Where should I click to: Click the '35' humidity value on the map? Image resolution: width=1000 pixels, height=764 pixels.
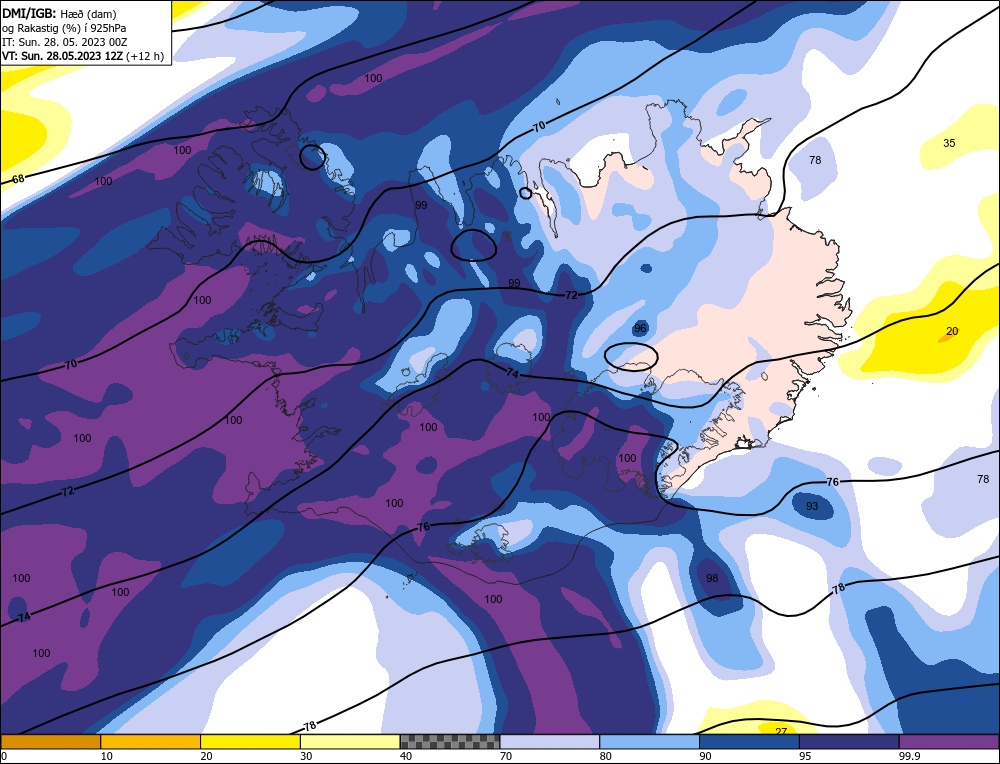point(949,143)
